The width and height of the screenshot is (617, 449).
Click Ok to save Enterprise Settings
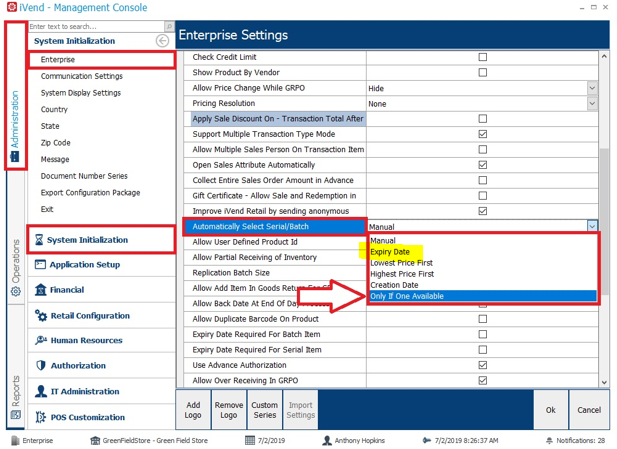(550, 410)
